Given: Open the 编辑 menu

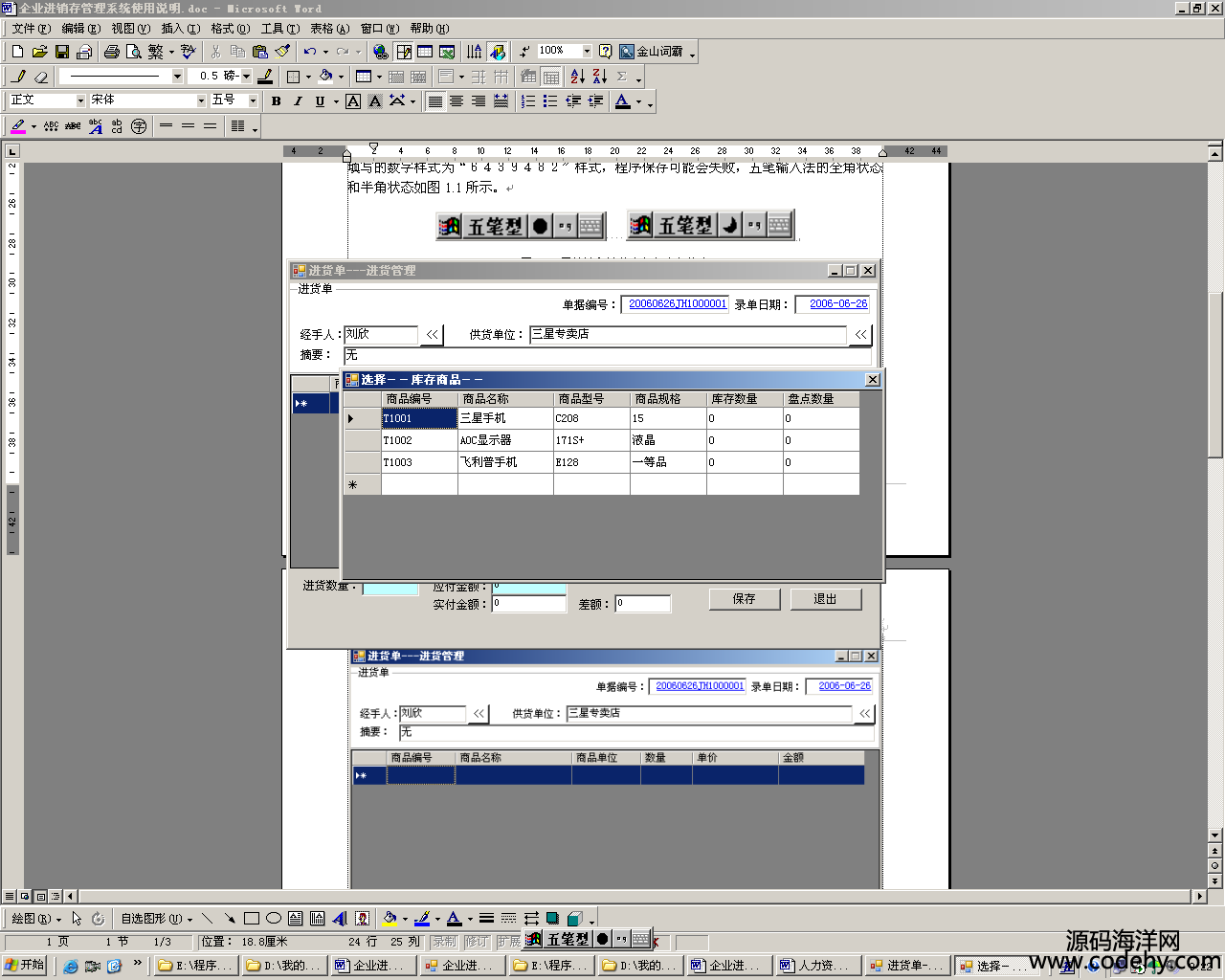Looking at the screenshot, I should (80, 29).
